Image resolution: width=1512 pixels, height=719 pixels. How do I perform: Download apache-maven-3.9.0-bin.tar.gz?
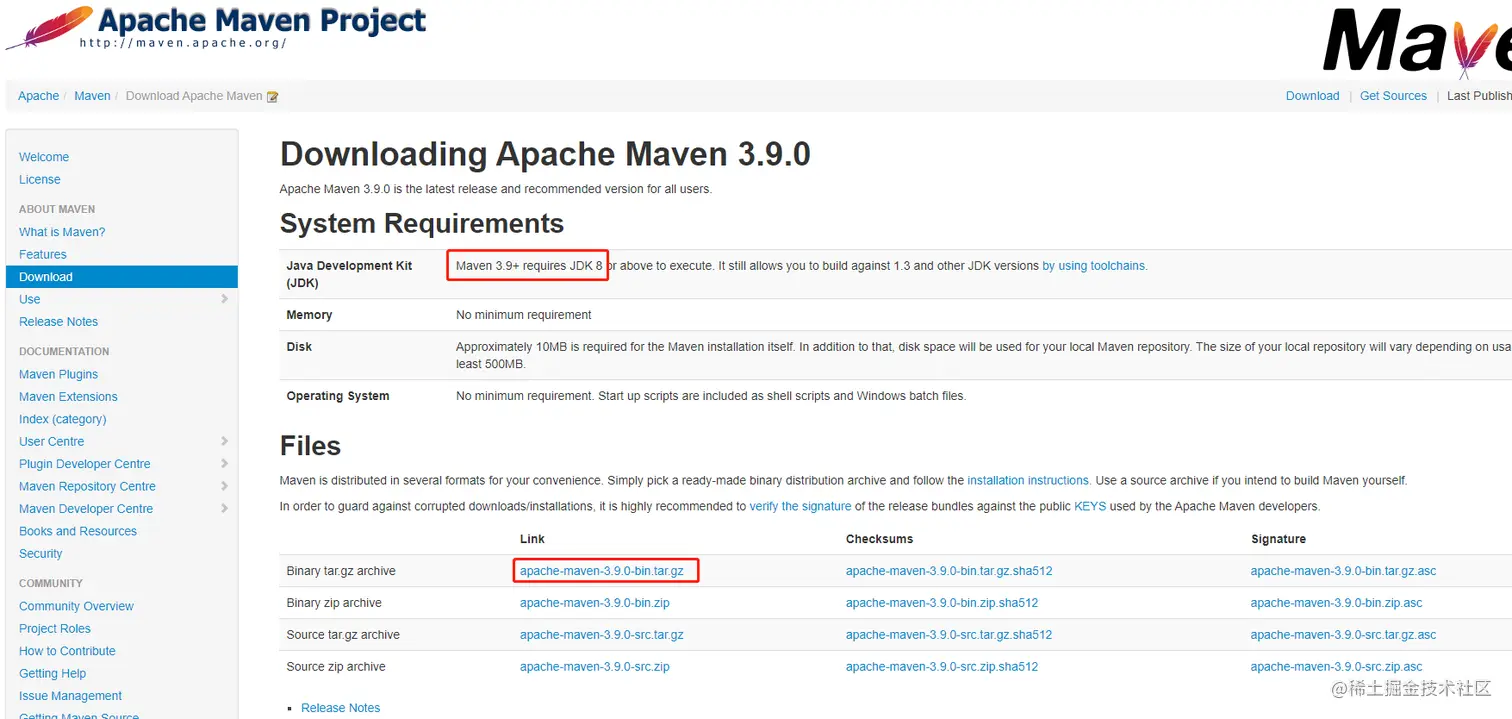point(602,571)
